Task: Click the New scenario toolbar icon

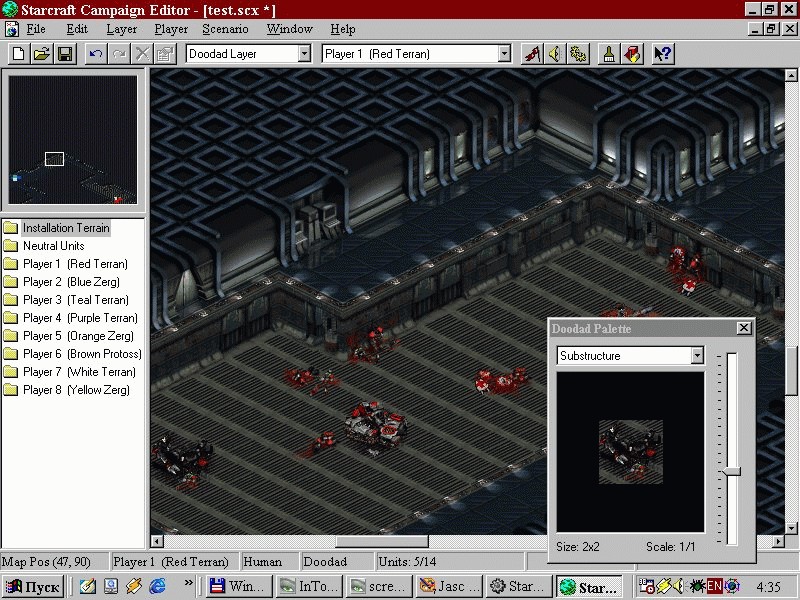Action: [x=18, y=54]
